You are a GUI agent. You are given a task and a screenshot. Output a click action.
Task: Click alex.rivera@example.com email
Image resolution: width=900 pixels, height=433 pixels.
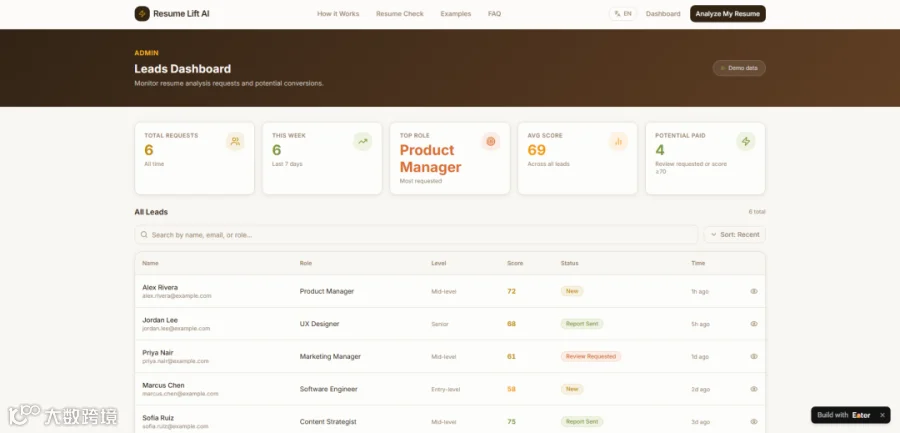(177, 296)
